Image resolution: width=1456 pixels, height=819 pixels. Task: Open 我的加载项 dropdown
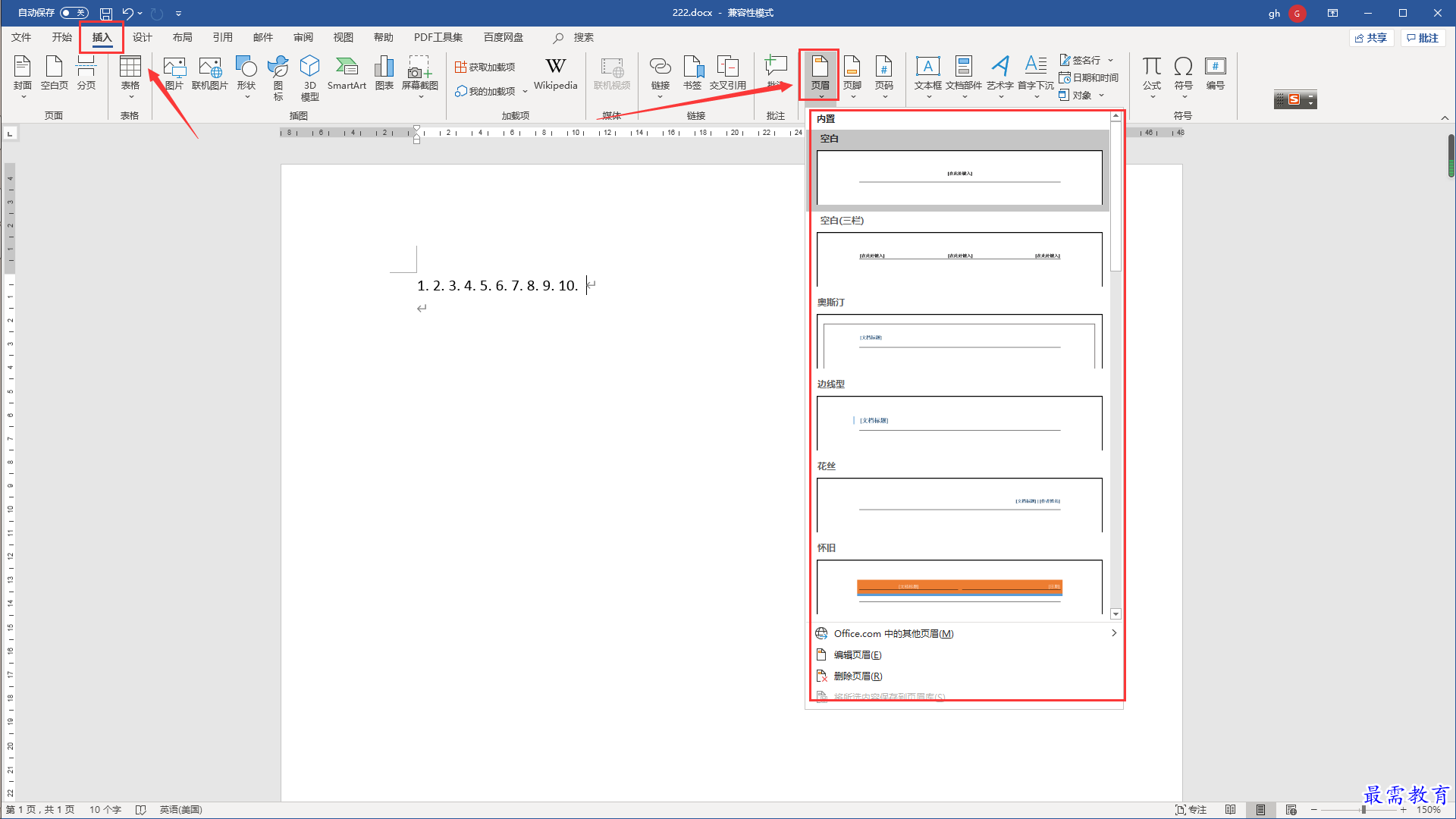pos(491,91)
